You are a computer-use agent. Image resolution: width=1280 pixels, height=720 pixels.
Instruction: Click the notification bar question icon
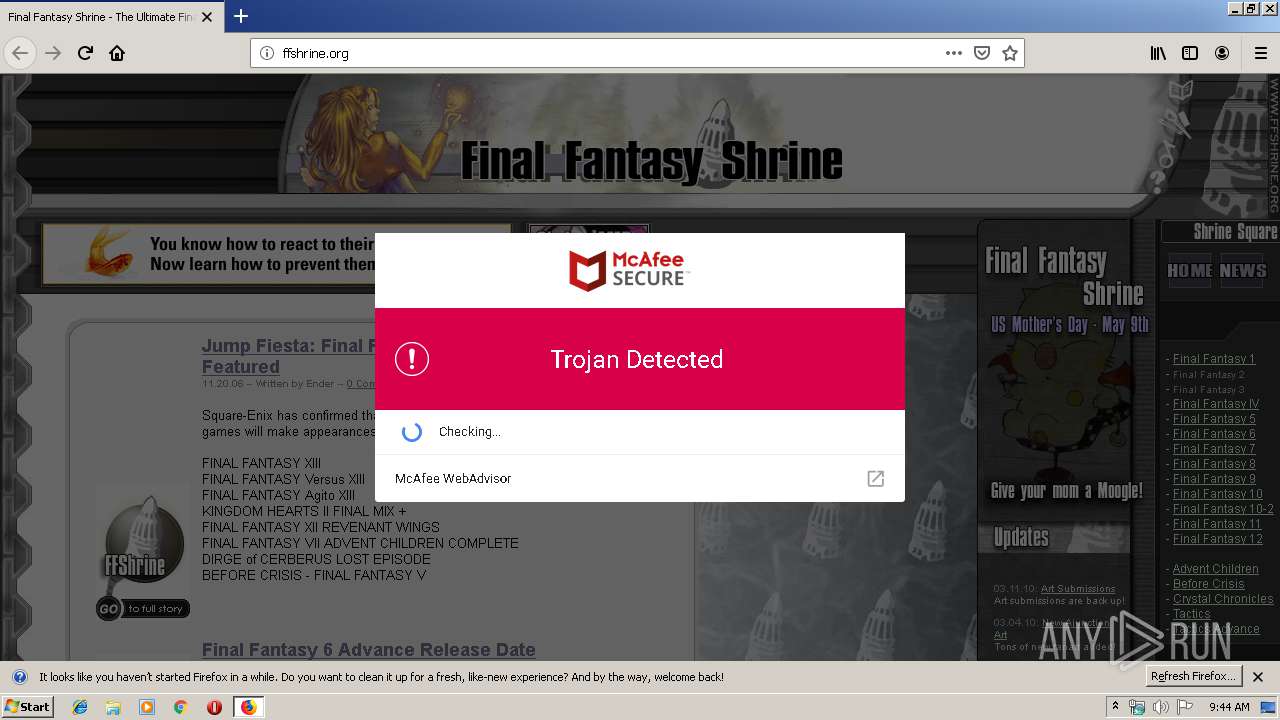tap(19, 677)
